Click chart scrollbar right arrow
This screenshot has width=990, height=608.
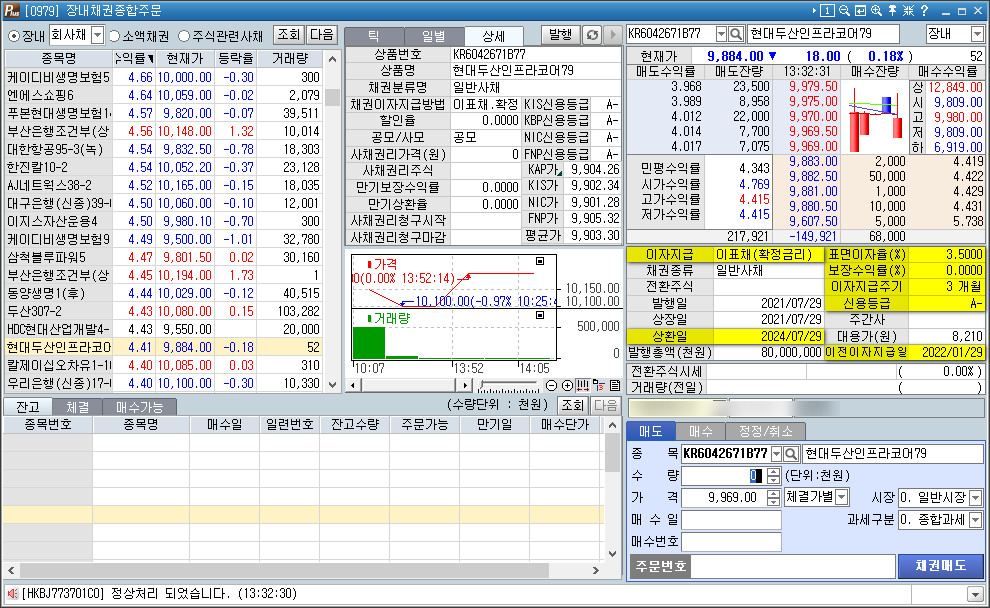pyautogui.click(x=465, y=385)
